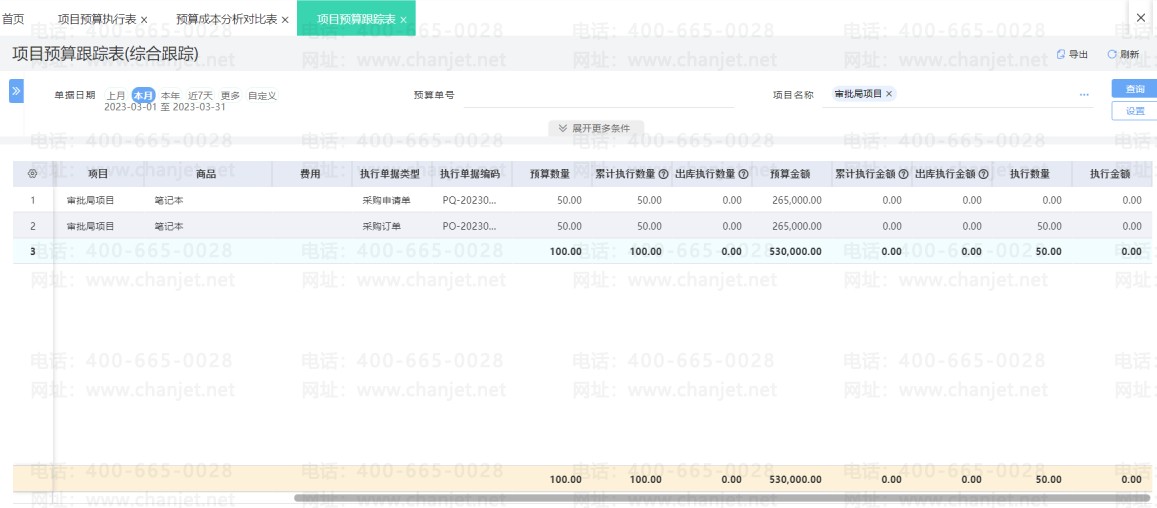Click the export icon labeled 导出
The height and width of the screenshot is (508, 1157).
tap(1062, 54)
